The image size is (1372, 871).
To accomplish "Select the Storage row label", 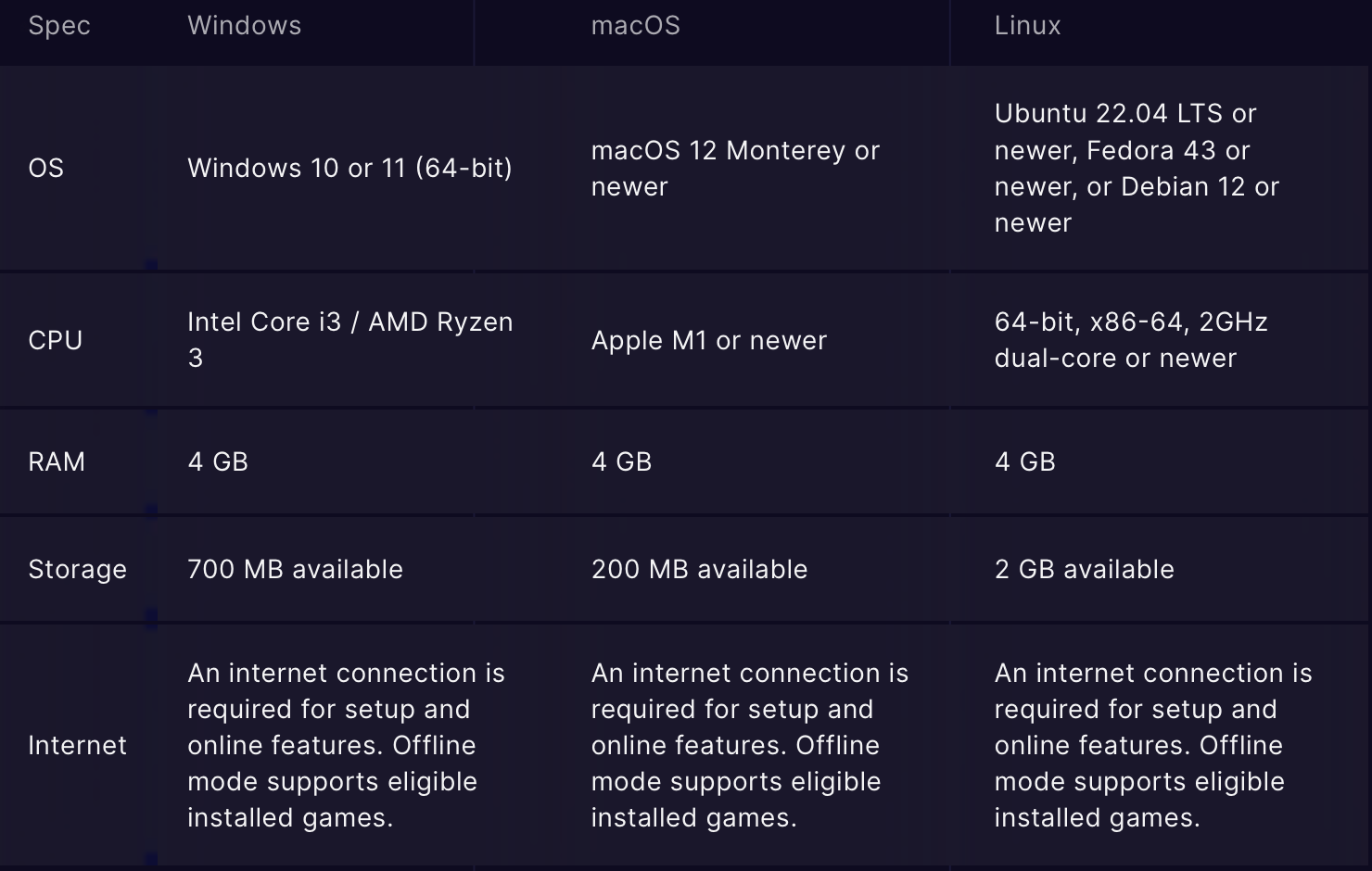I will (77, 569).
